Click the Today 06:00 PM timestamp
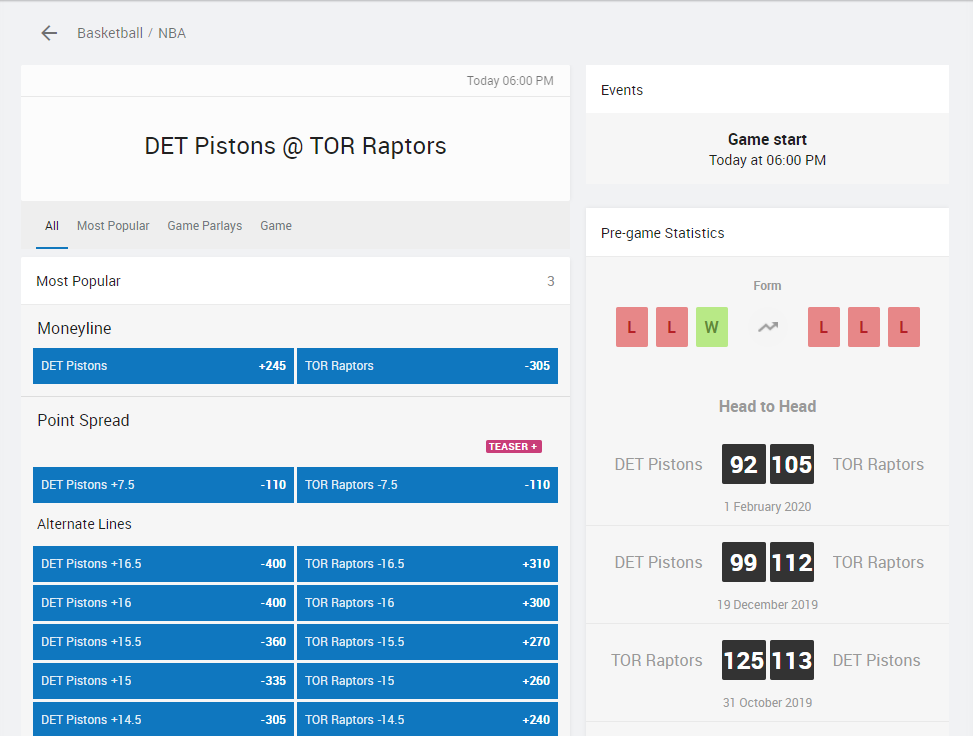The image size is (973, 736). (510, 81)
